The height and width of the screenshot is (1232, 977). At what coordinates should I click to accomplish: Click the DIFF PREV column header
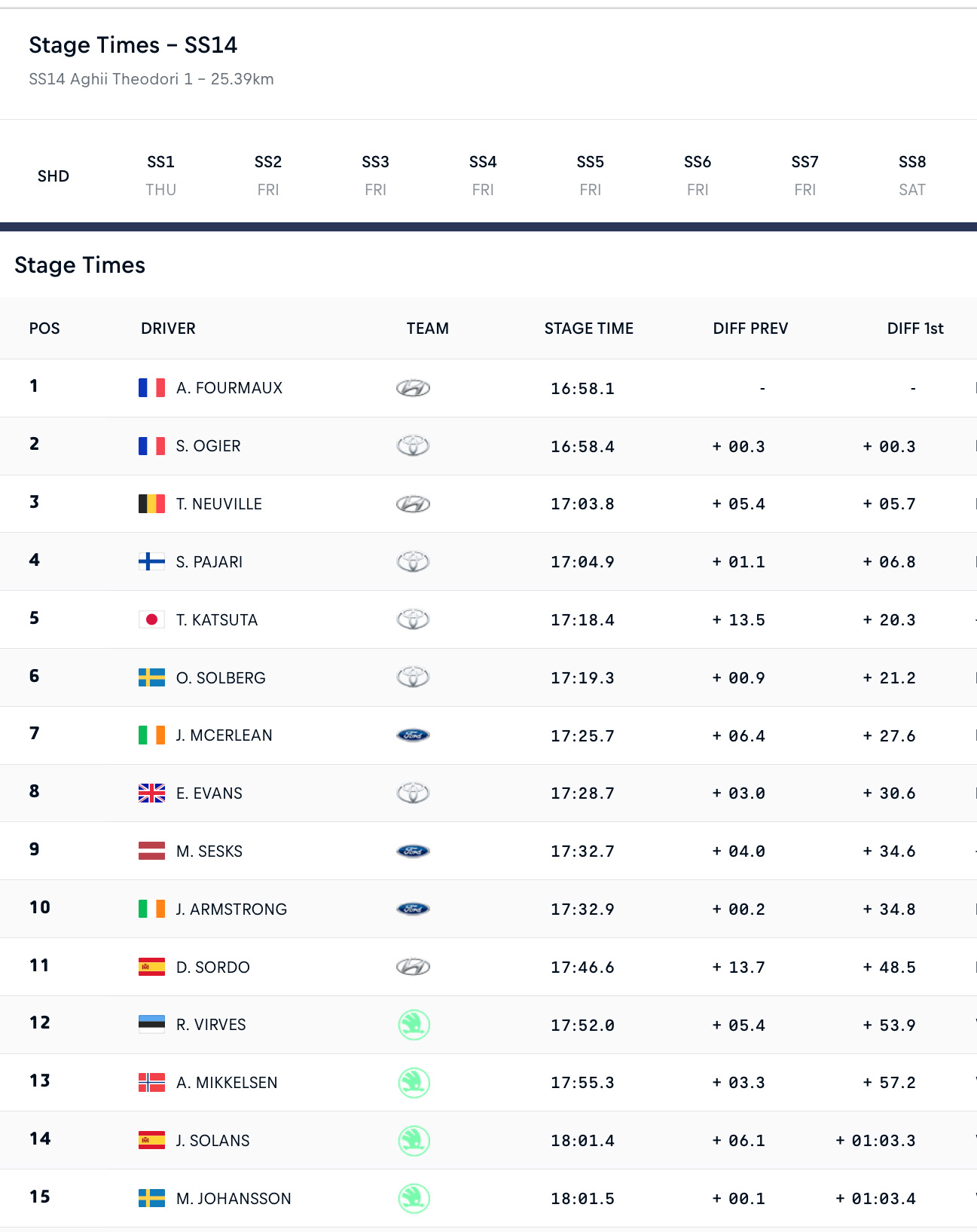(750, 329)
